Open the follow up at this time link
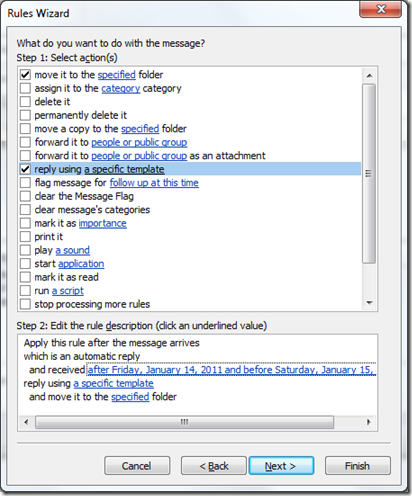412x496 pixels. (x=154, y=183)
